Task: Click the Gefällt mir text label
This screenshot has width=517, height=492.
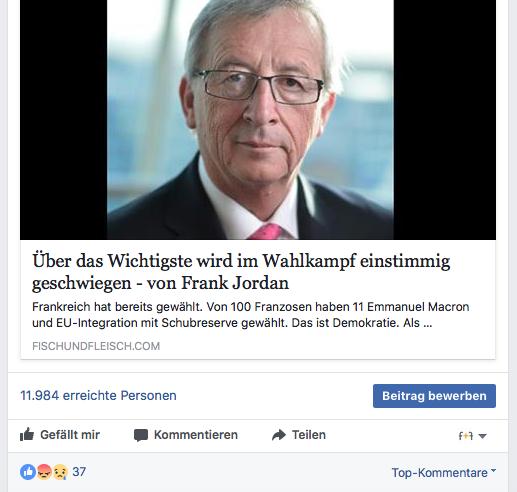Action: (x=70, y=435)
